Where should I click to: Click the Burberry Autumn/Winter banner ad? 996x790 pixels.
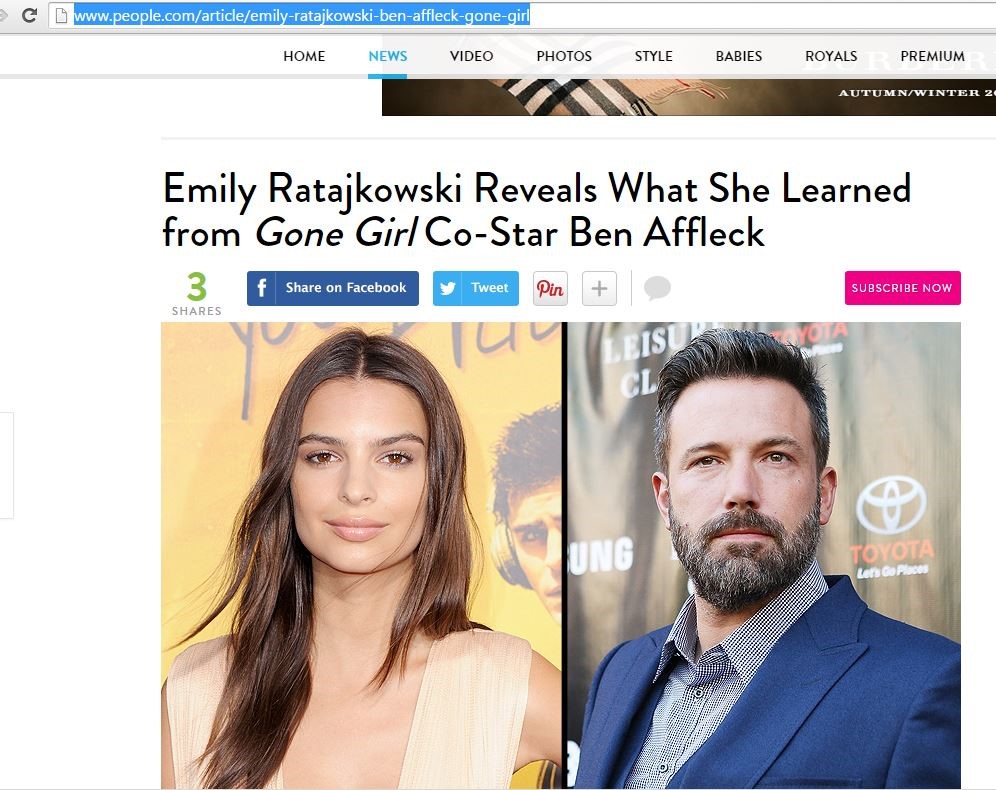689,97
